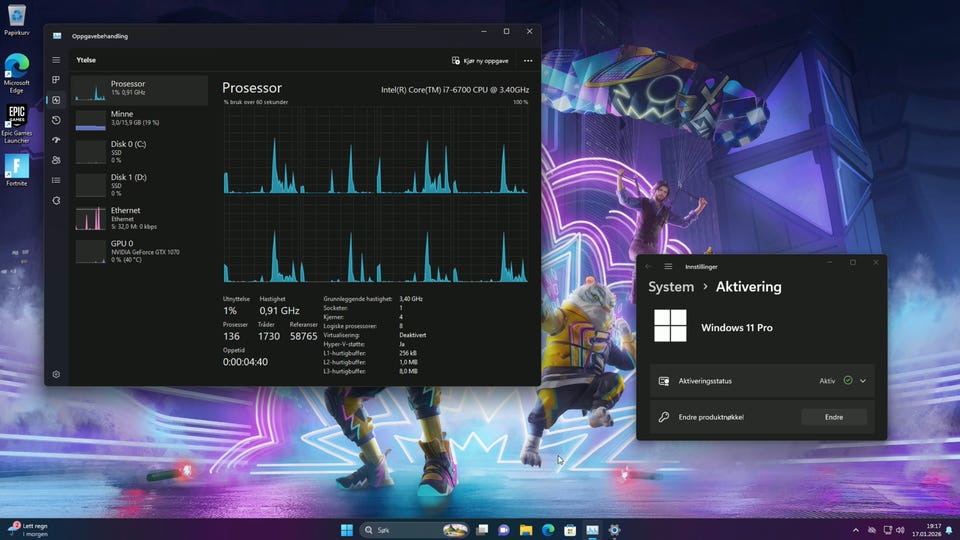Open the Users page icon in Task Manager
The image size is (960, 540).
56,160
